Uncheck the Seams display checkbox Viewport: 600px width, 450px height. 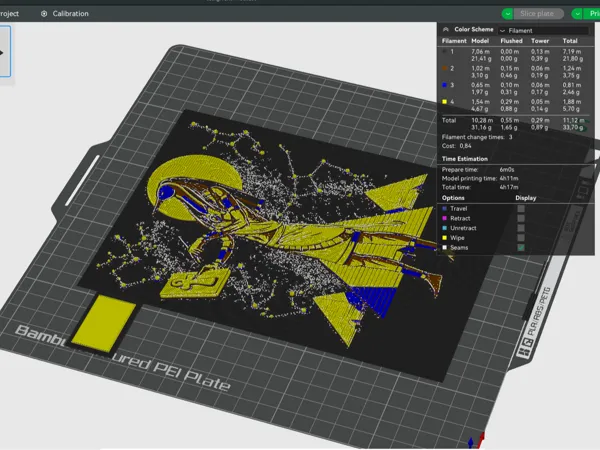coord(521,248)
